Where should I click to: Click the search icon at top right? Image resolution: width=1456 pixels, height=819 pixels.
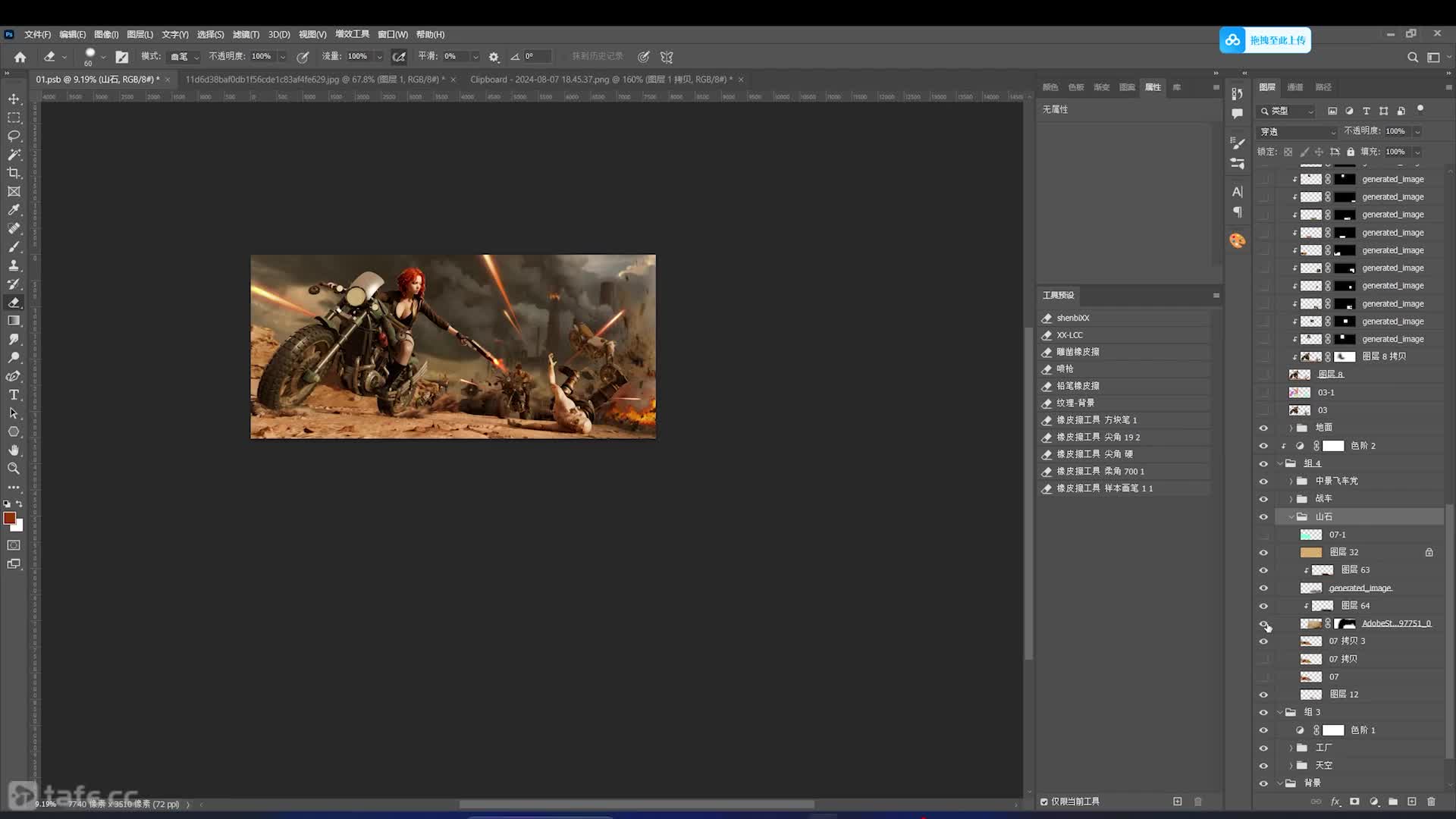coord(1412,57)
